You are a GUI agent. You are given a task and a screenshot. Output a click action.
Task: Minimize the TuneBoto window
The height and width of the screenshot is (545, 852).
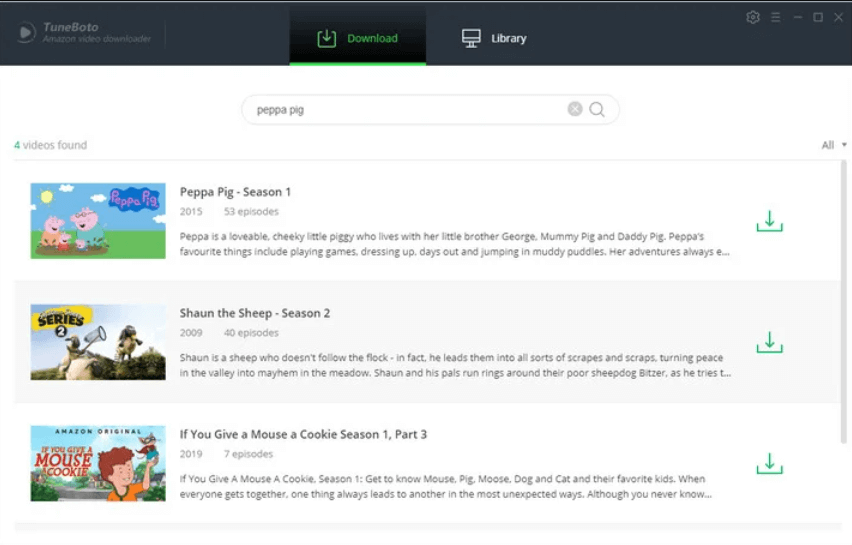click(x=797, y=17)
